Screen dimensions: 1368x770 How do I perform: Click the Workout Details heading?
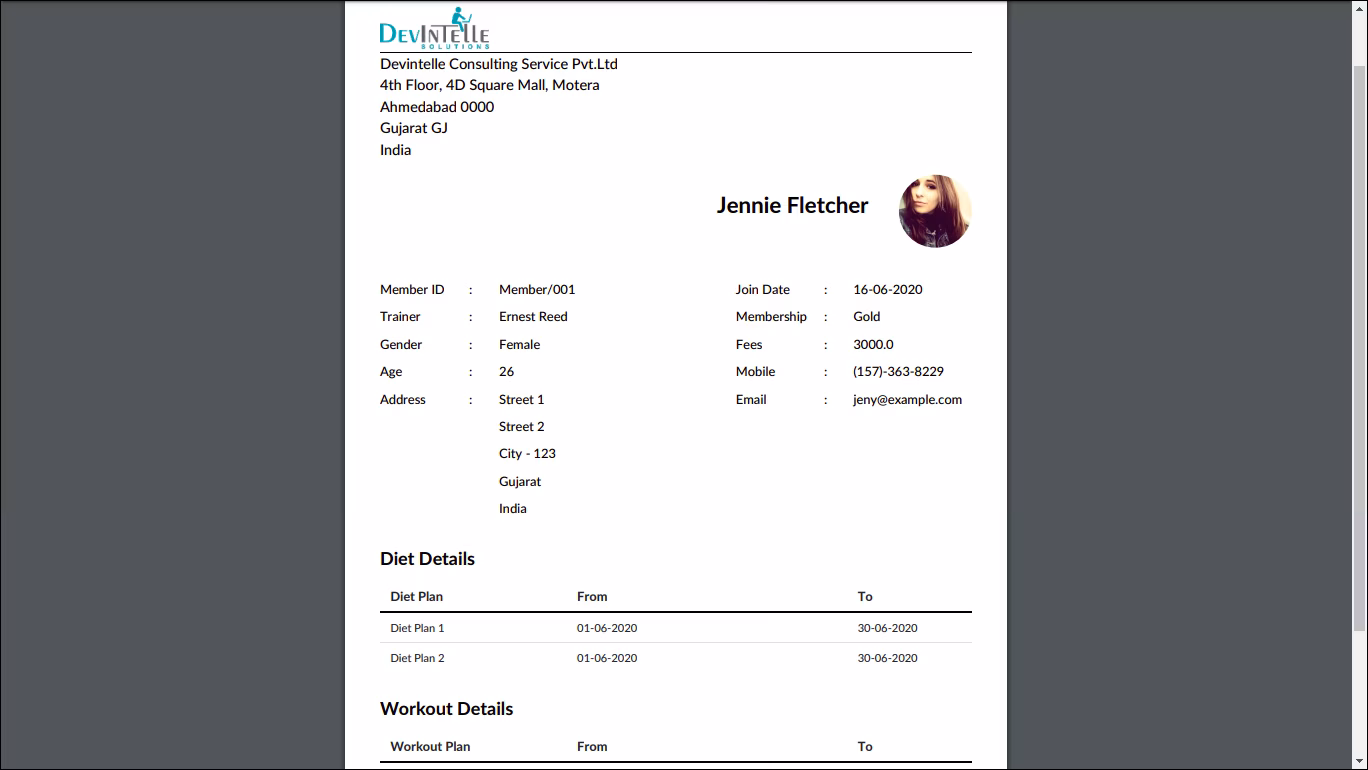pos(446,709)
